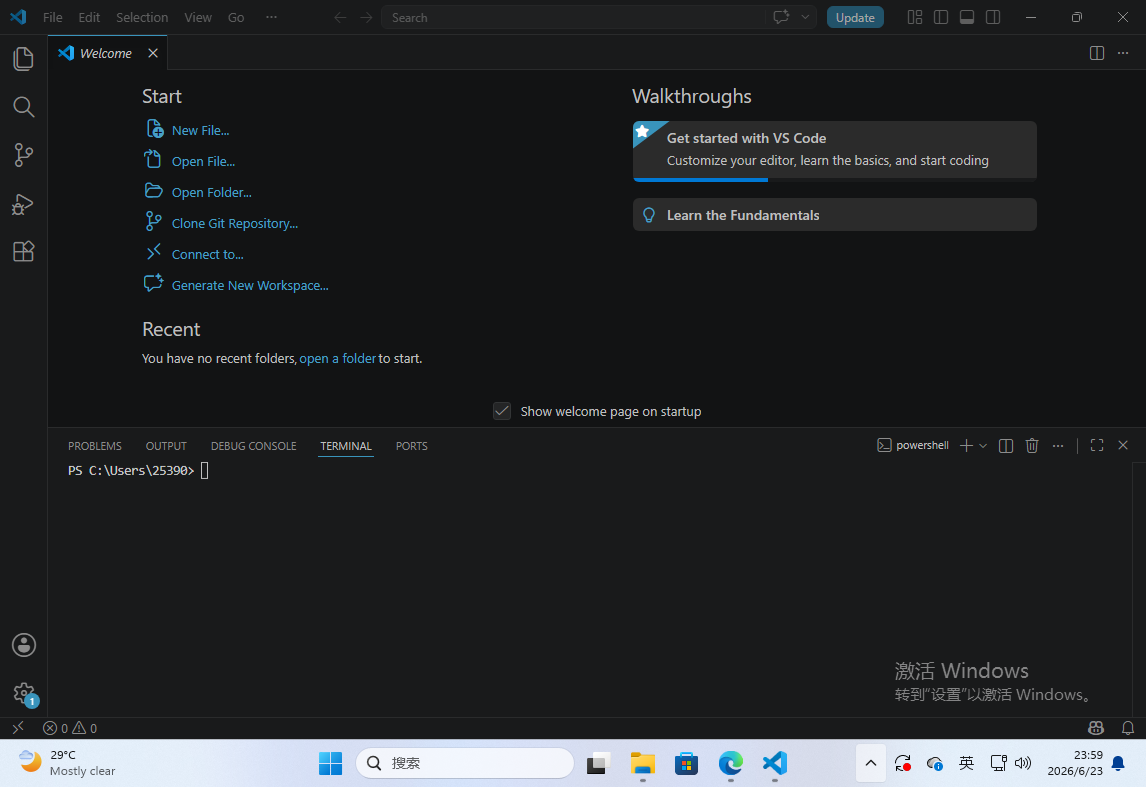Open the Copilot chat icon in title bar

(781, 17)
